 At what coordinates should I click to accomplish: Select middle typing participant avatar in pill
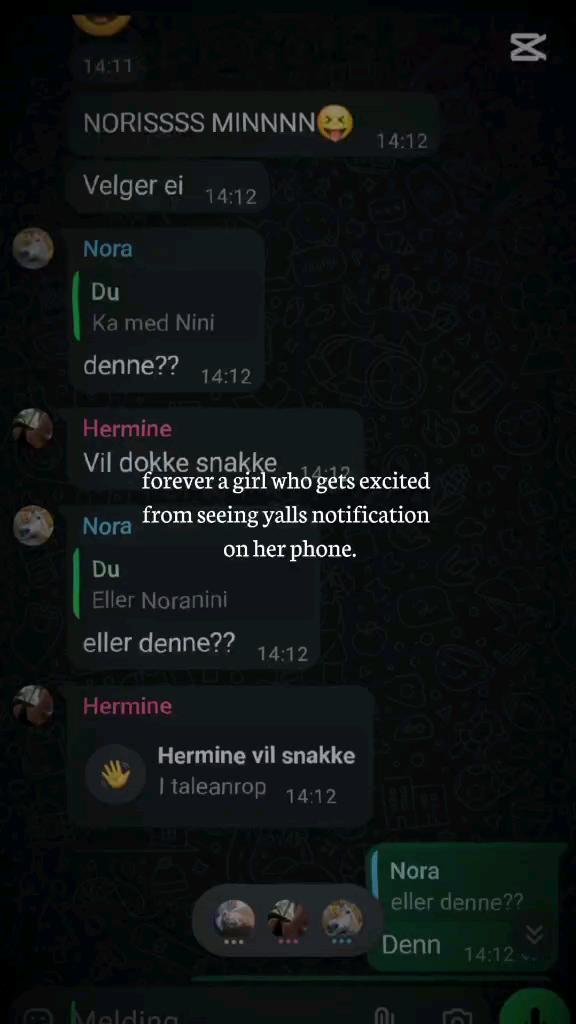click(288, 919)
